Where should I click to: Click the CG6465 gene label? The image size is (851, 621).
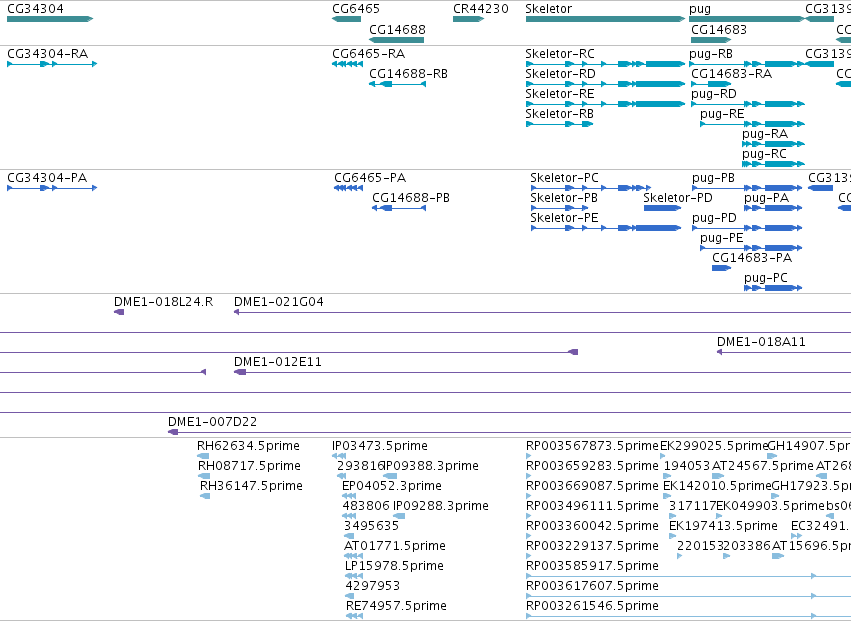coord(356,9)
